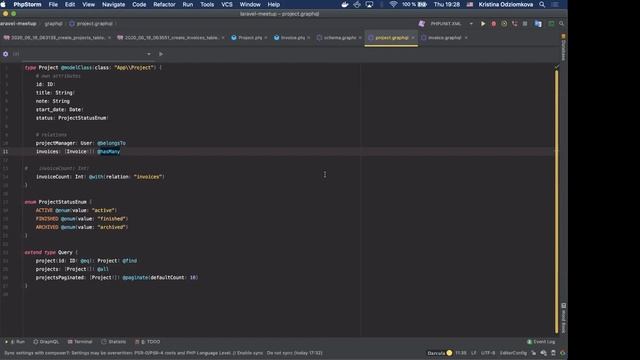Open the File menu
This screenshot has width=640, height=360.
coord(53,4)
